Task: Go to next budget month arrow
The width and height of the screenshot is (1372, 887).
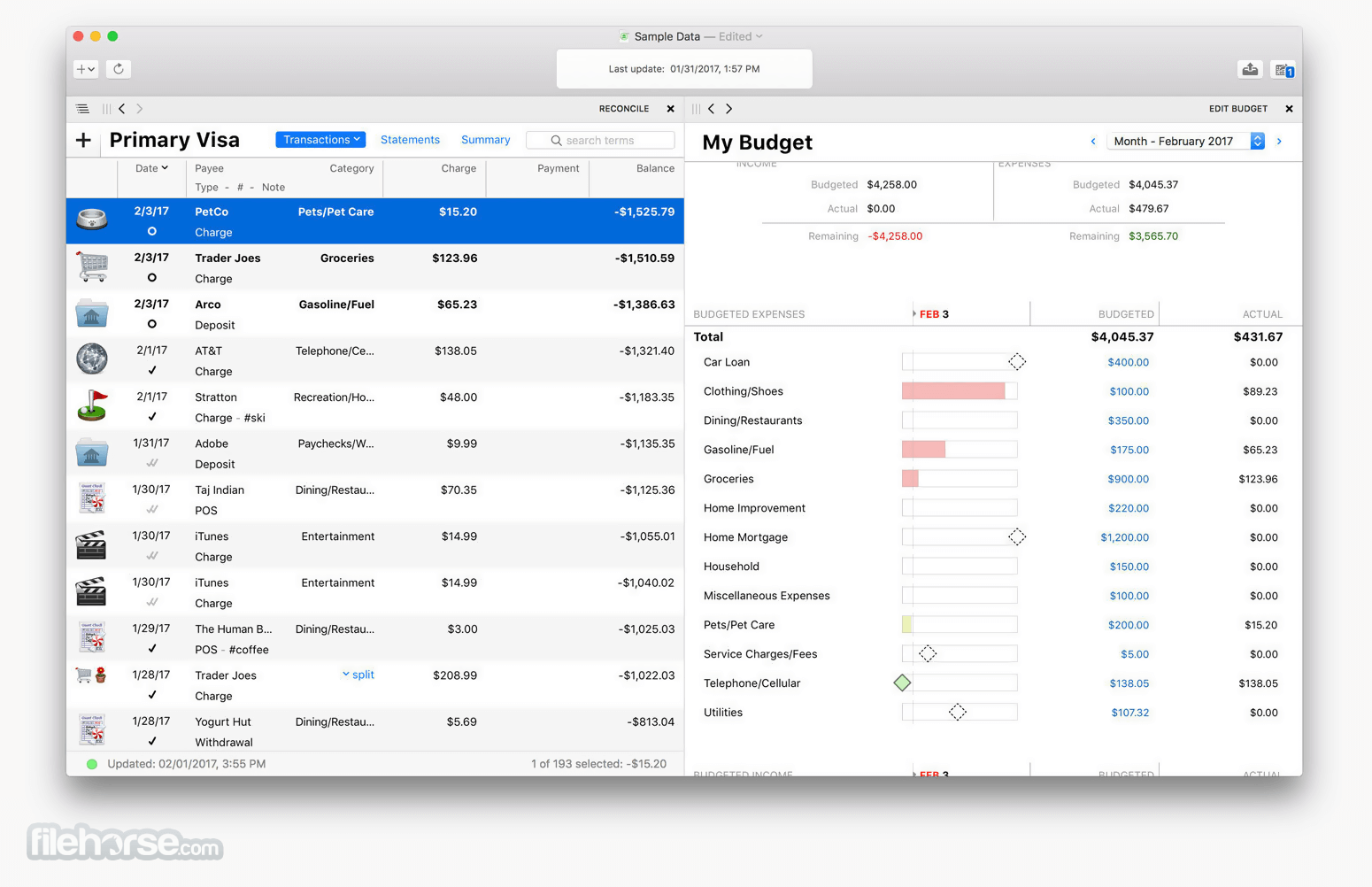Action: pos(1279,142)
